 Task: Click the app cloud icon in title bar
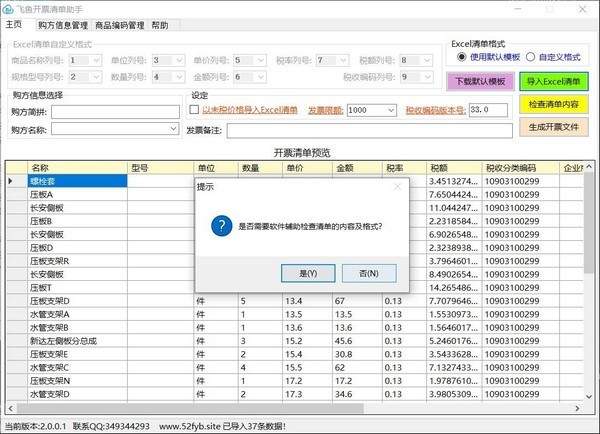click(9, 8)
